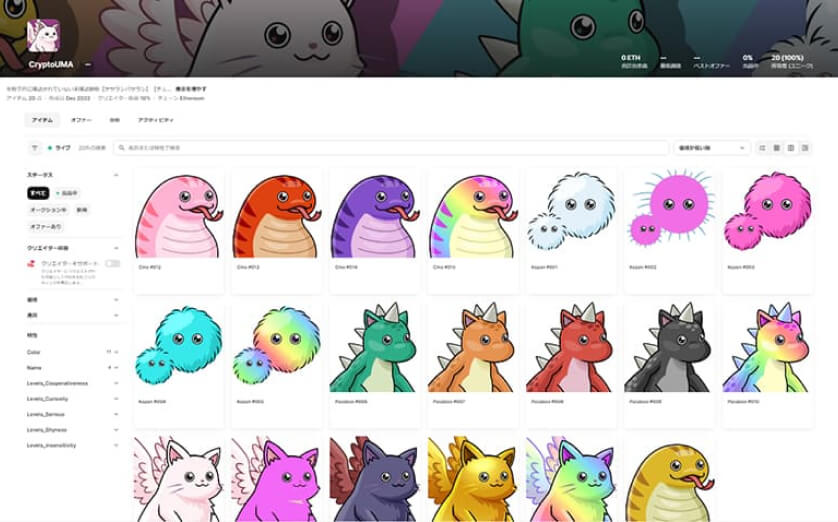The width and height of the screenshot is (838, 522).
Task: Open the rainbow winged cat item
Action: pyautogui.click(x=571, y=479)
